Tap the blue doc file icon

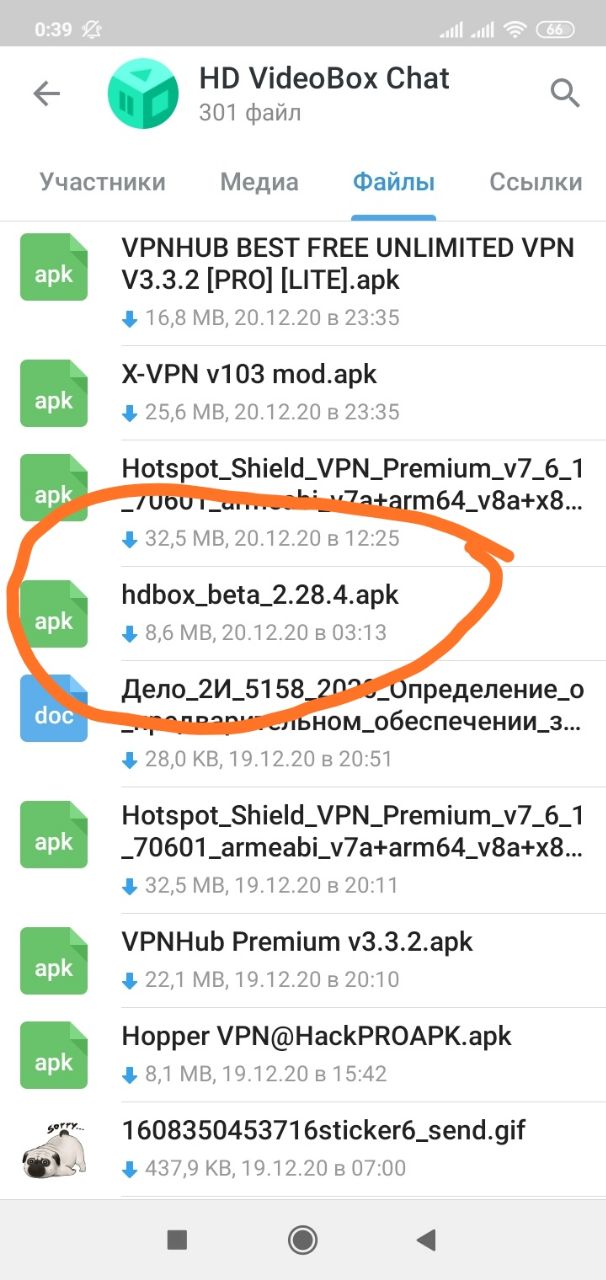(54, 708)
